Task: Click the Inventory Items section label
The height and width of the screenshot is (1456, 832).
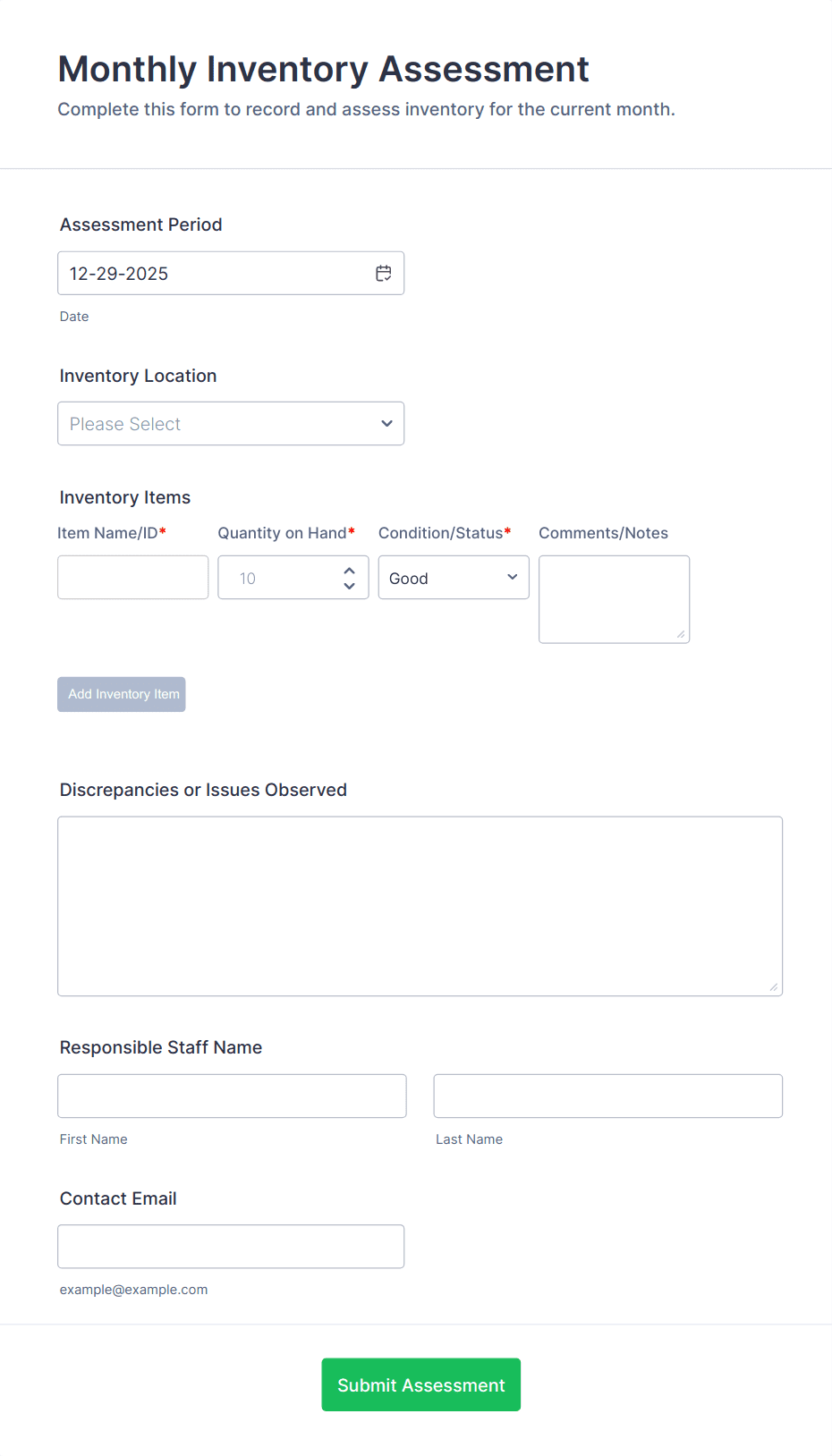Action: click(x=125, y=497)
